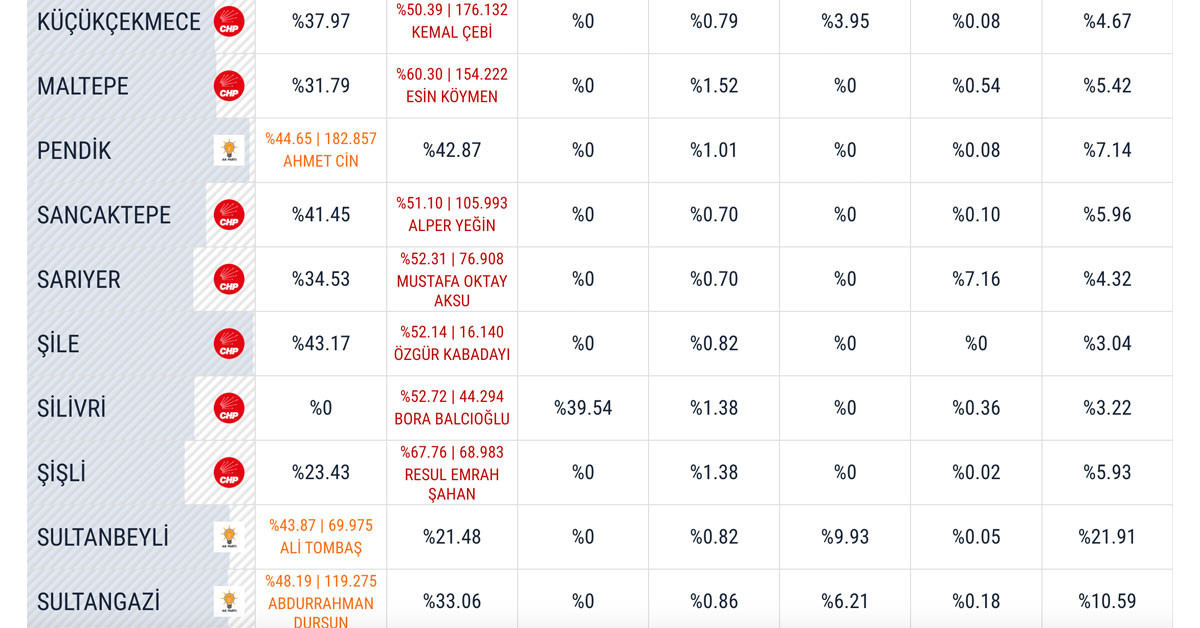Click the AK Parti logo in Sultangazi row

[229, 601]
